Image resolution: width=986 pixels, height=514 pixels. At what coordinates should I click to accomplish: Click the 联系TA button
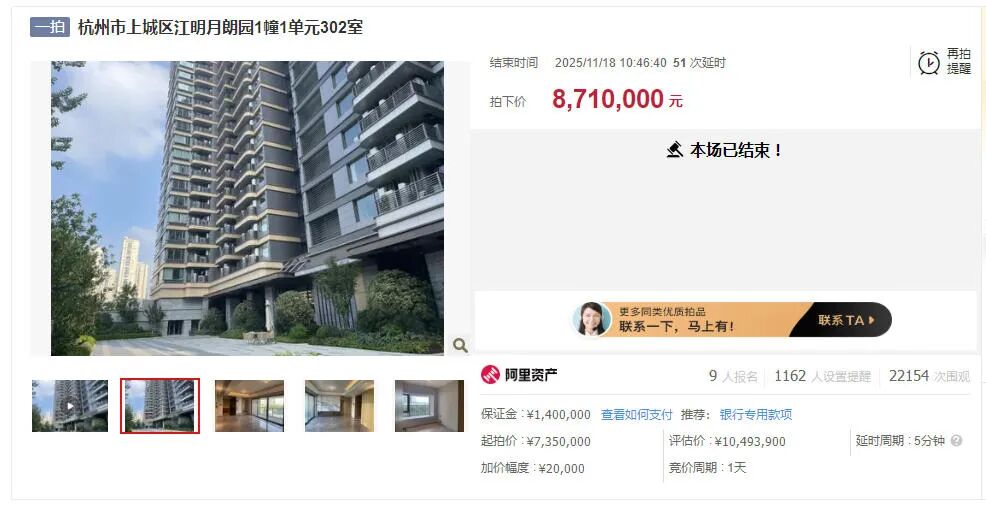[846, 320]
